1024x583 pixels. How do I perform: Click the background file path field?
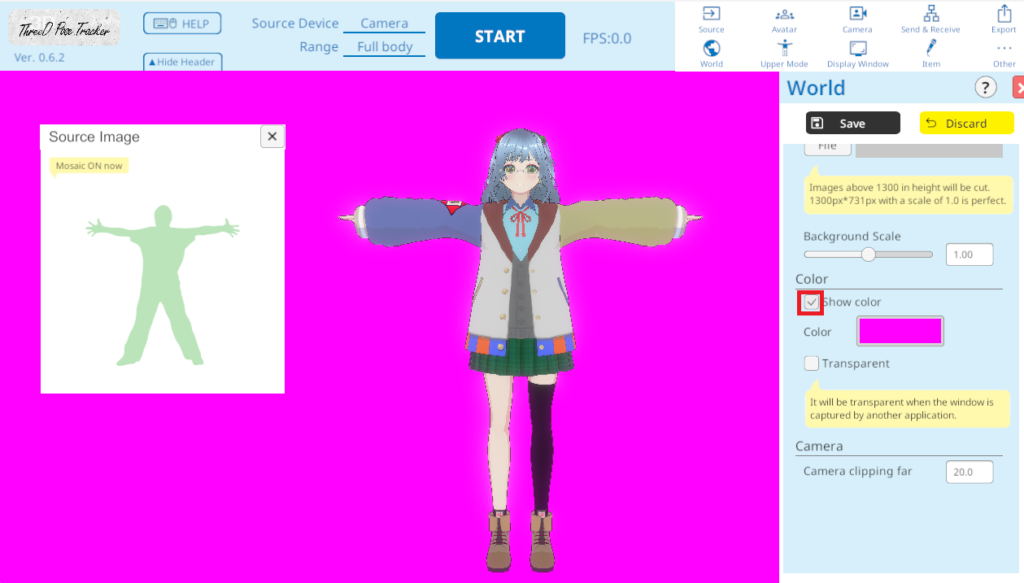(929, 150)
